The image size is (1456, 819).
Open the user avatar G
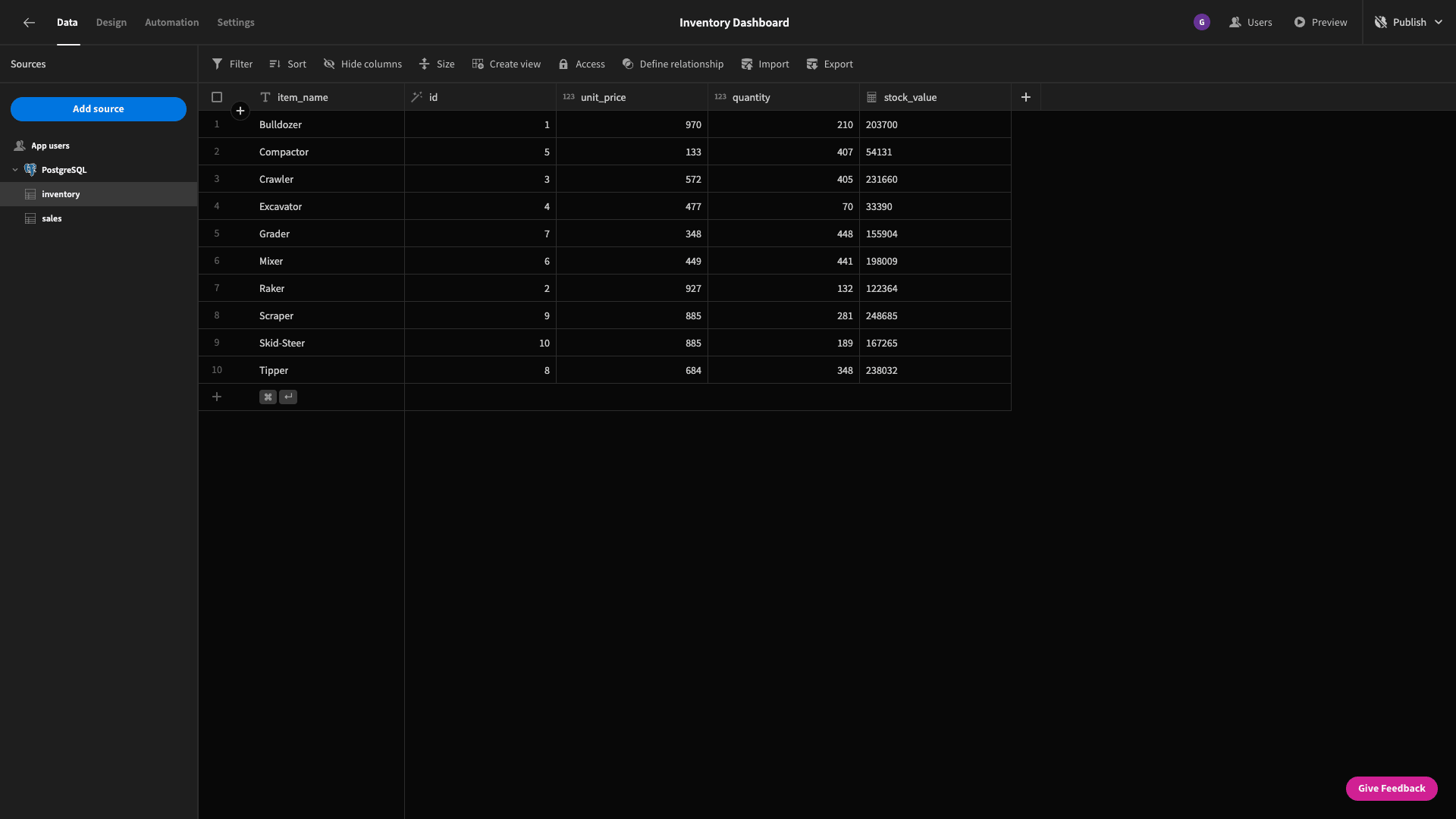point(1202,23)
